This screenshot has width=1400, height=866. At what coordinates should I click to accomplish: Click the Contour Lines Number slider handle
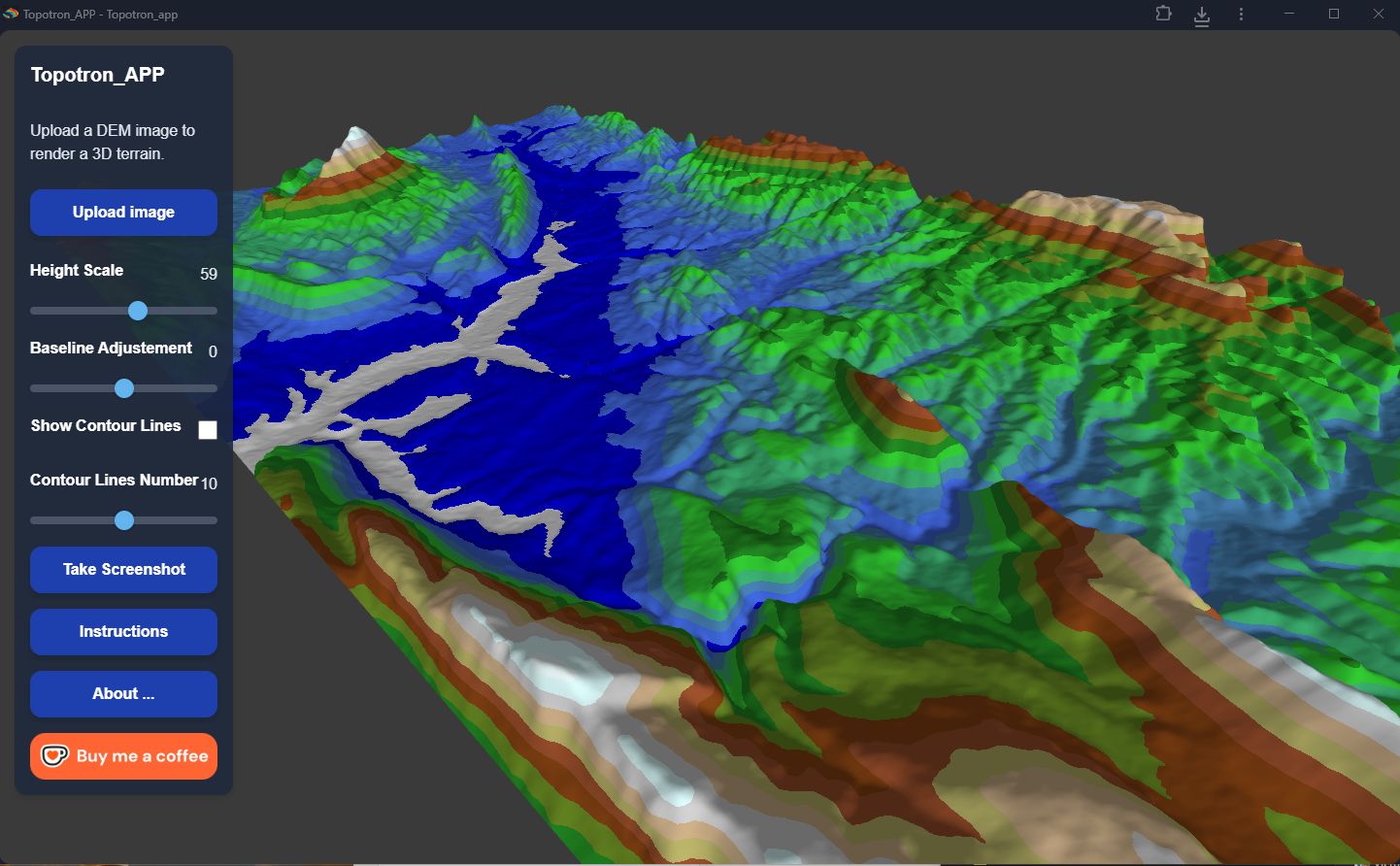click(x=124, y=520)
